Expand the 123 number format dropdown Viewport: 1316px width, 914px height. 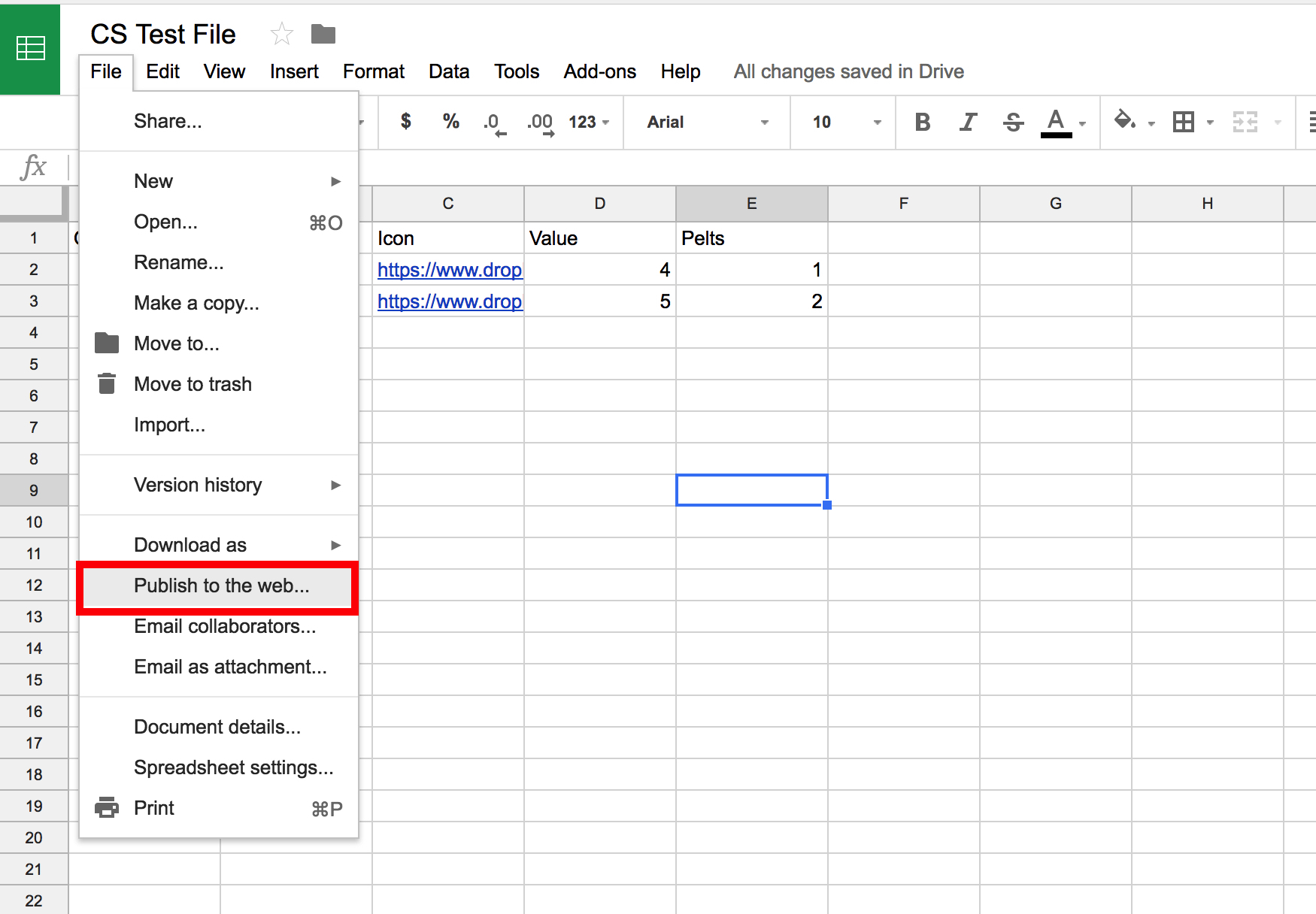[x=589, y=122]
